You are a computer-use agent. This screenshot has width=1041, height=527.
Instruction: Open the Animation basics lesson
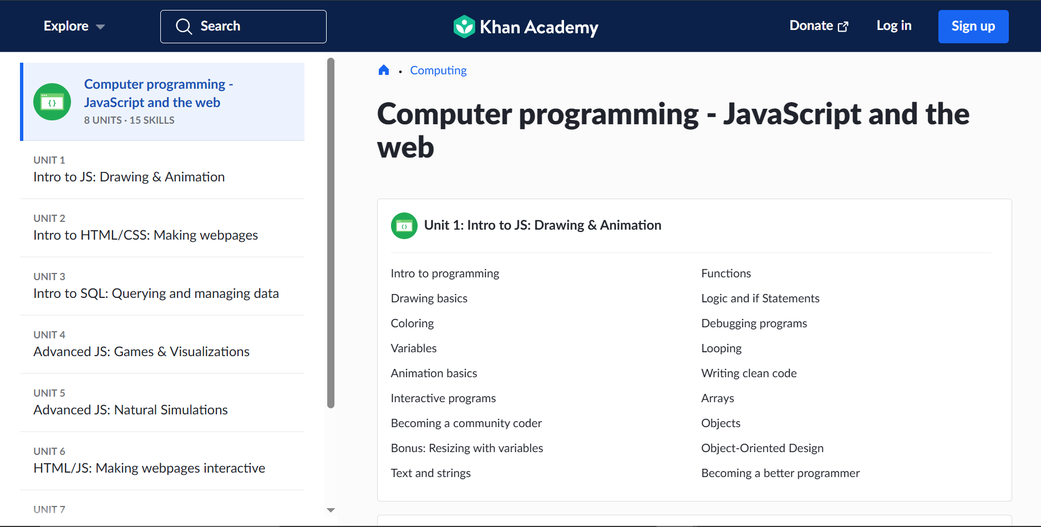(434, 373)
